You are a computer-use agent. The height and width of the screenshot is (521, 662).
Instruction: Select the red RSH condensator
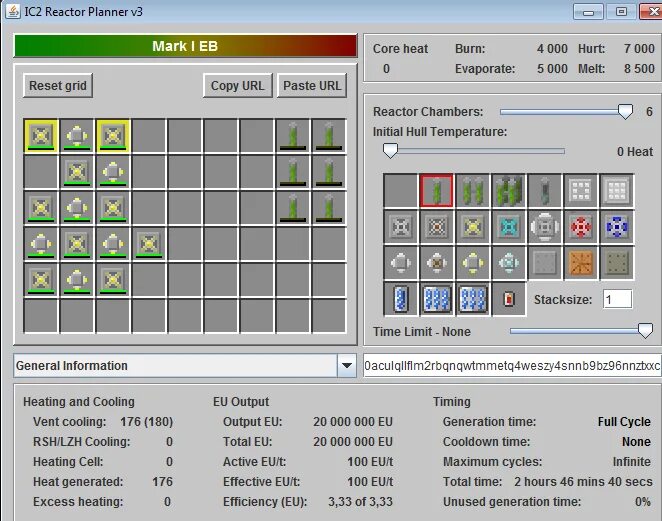(581, 227)
